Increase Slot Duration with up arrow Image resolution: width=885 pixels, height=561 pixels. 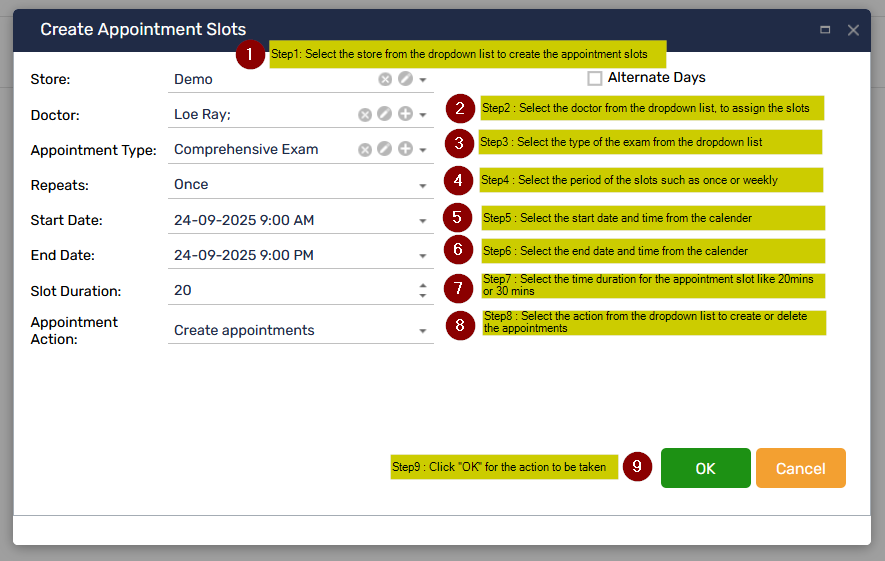click(x=423, y=285)
